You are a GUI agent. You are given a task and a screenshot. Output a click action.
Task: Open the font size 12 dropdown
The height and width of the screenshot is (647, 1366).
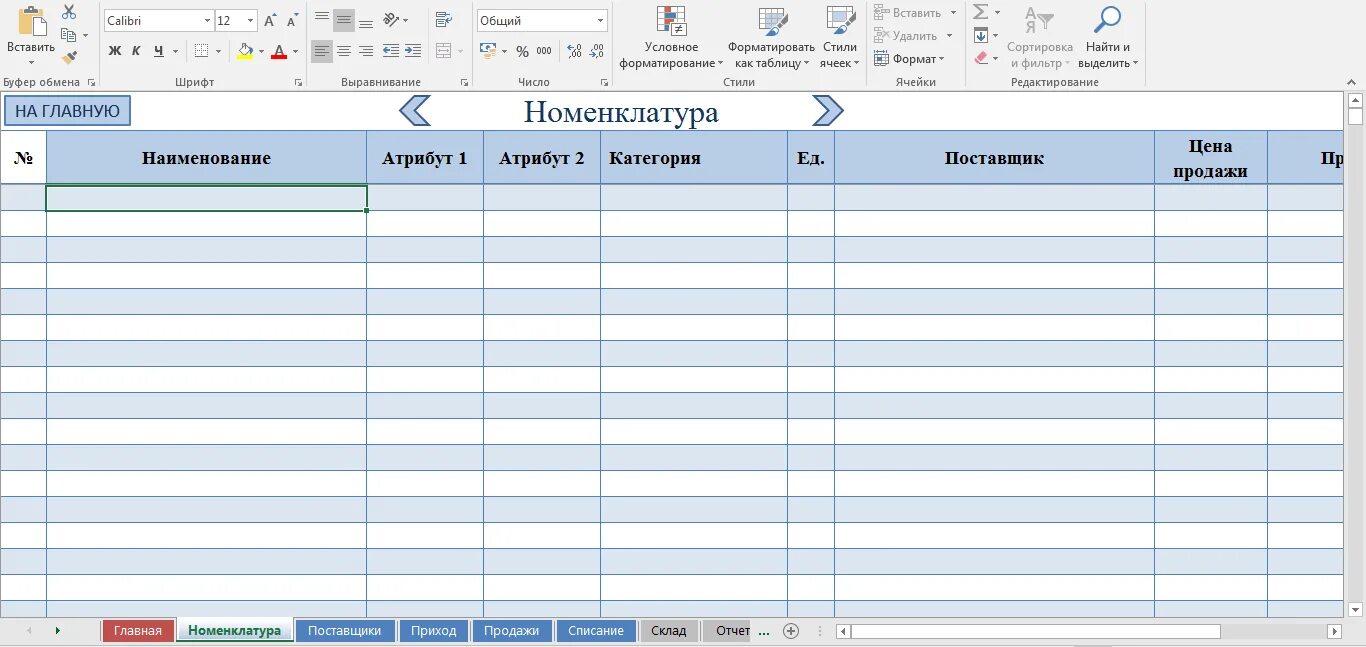coord(250,21)
